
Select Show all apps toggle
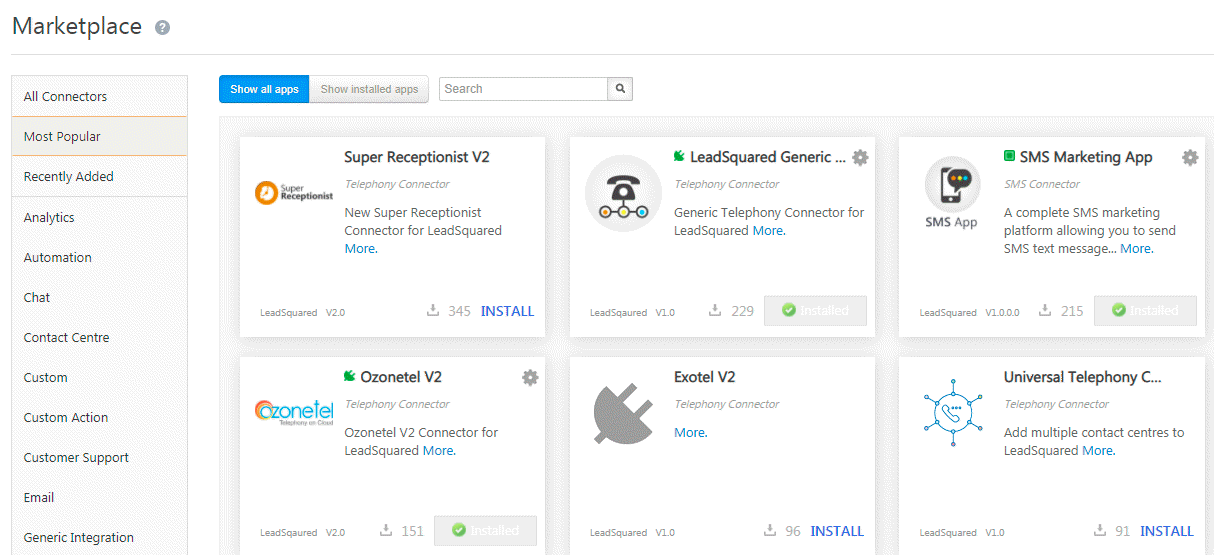264,89
